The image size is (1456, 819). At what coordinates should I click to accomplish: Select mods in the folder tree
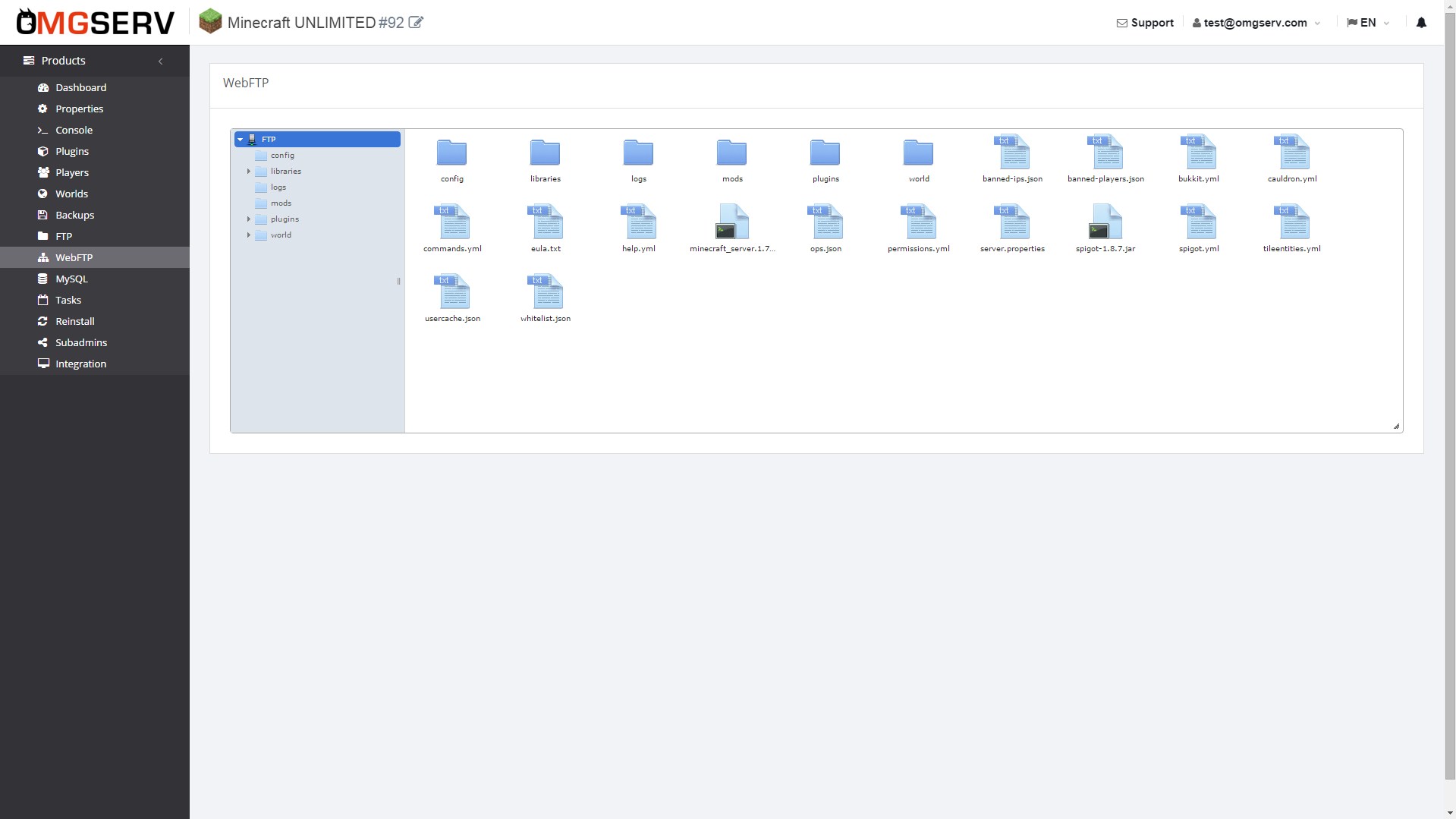tap(281, 203)
